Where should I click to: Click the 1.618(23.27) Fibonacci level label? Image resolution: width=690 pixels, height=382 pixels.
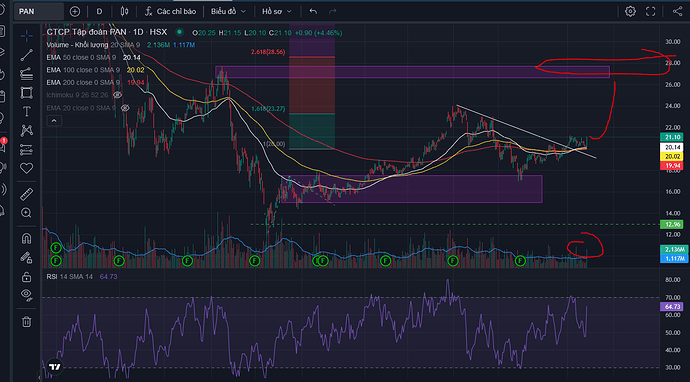tap(268, 109)
